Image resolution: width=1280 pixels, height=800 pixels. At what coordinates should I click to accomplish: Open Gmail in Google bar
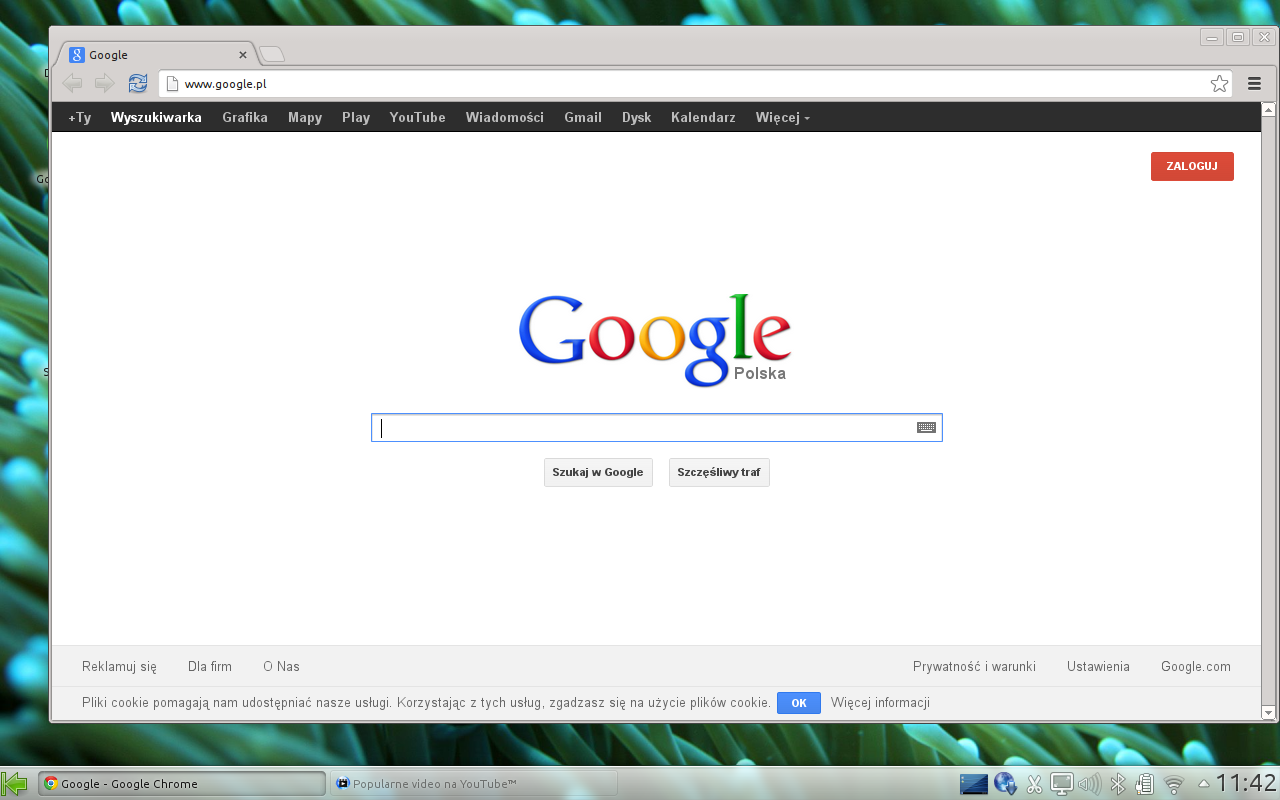click(583, 117)
